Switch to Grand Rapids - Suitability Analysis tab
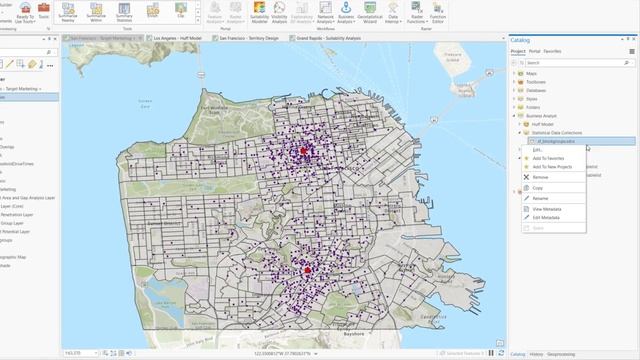This screenshot has height=360, width=640. click(328, 38)
